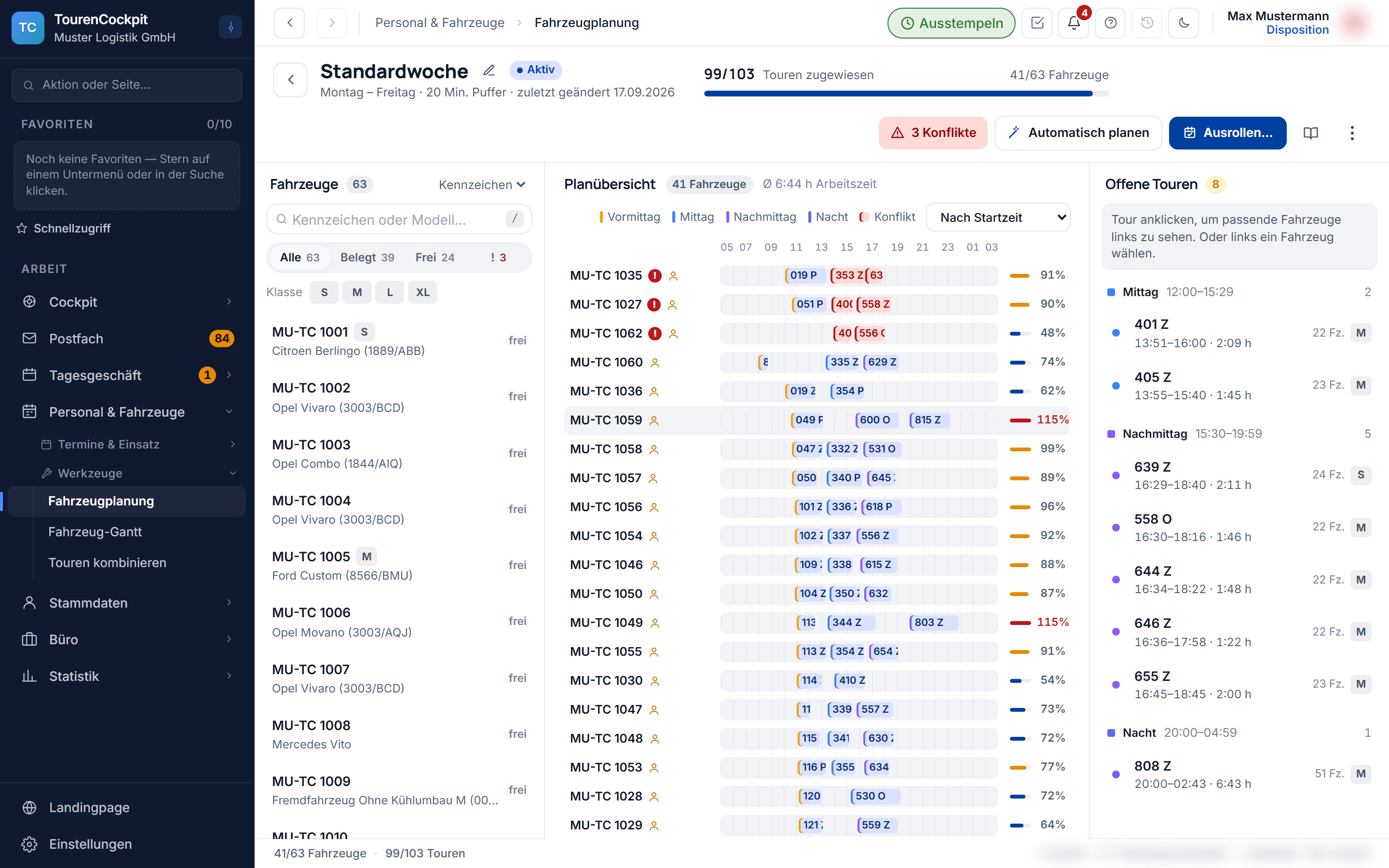This screenshot has width=1389, height=868.
Task: Click the conflict warning icon on MU-TC 1062
Action: click(655, 334)
